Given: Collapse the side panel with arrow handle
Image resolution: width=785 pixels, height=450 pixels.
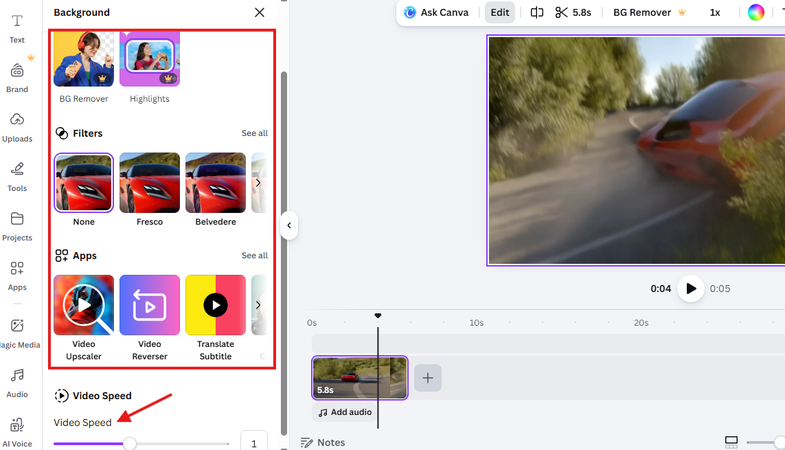Looking at the screenshot, I should pos(289,225).
